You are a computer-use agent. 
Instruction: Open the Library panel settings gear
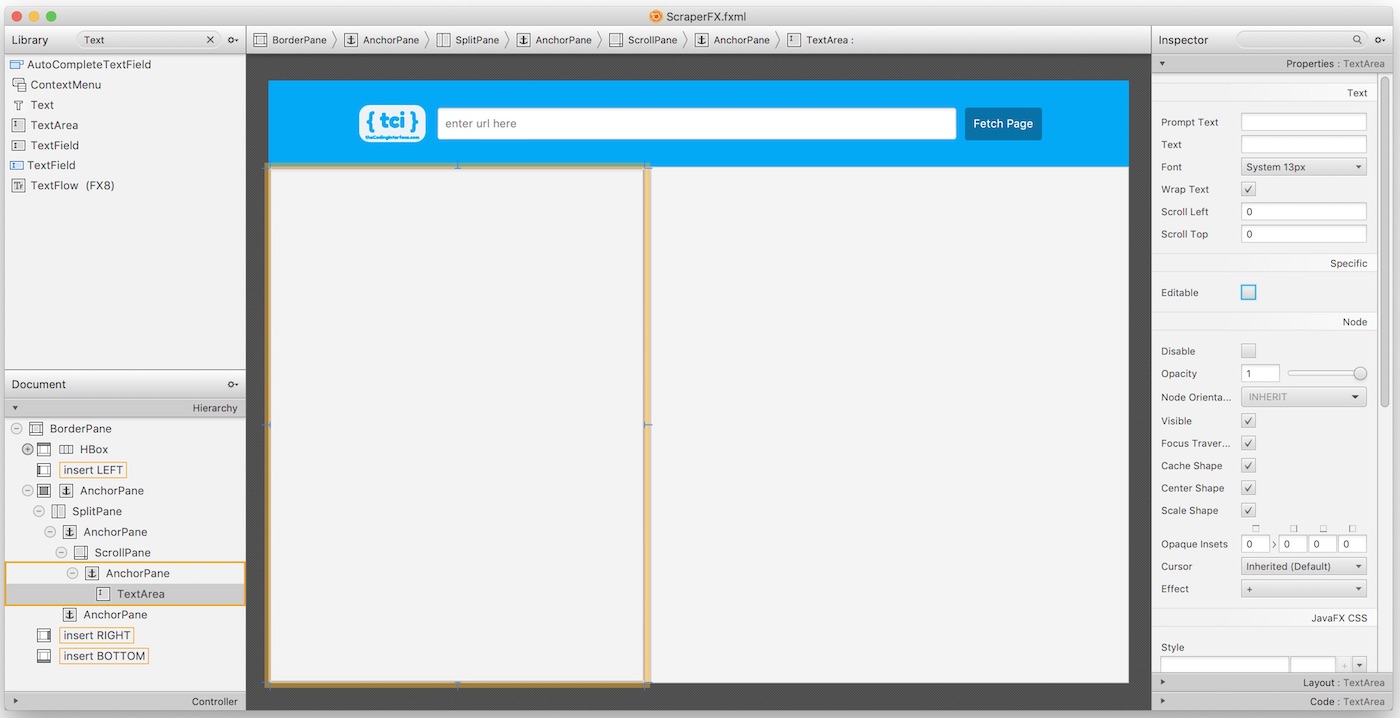[x=232, y=39]
